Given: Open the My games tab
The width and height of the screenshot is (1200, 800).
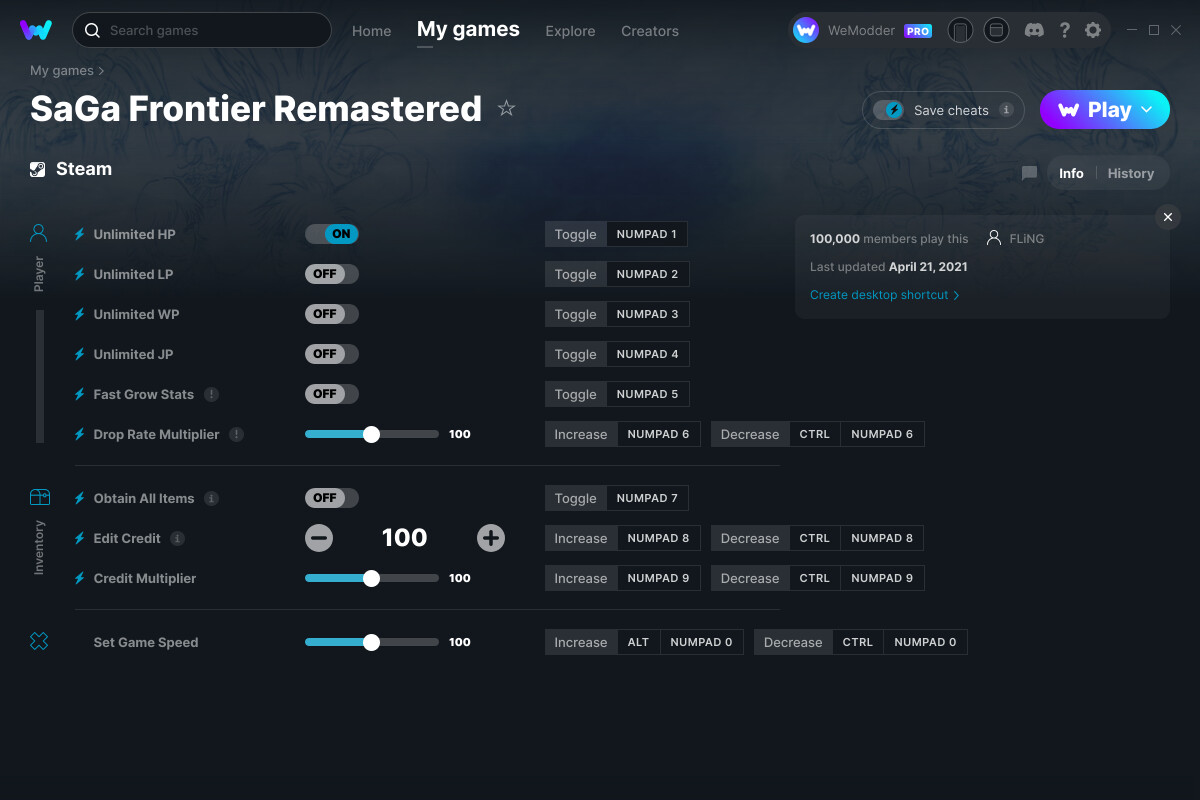Looking at the screenshot, I should click(x=468, y=30).
